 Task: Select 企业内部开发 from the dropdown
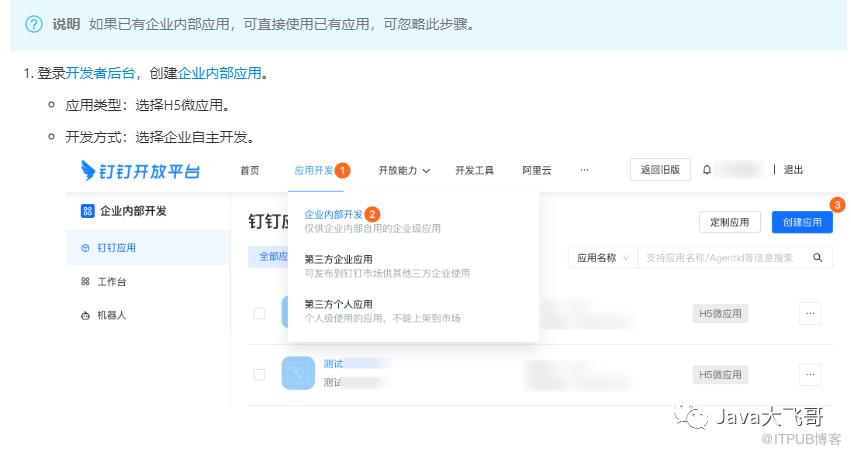point(334,214)
